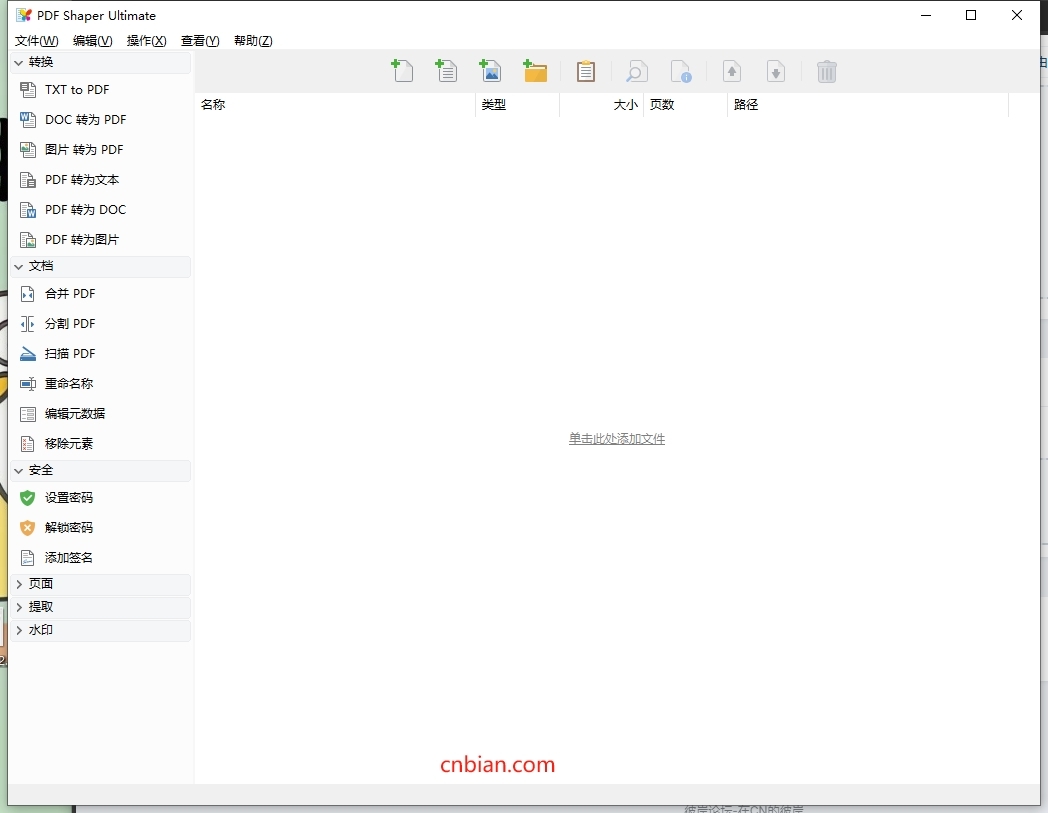The image size is (1048, 813).
Task: Expand the 水印 section
Action: (x=101, y=630)
